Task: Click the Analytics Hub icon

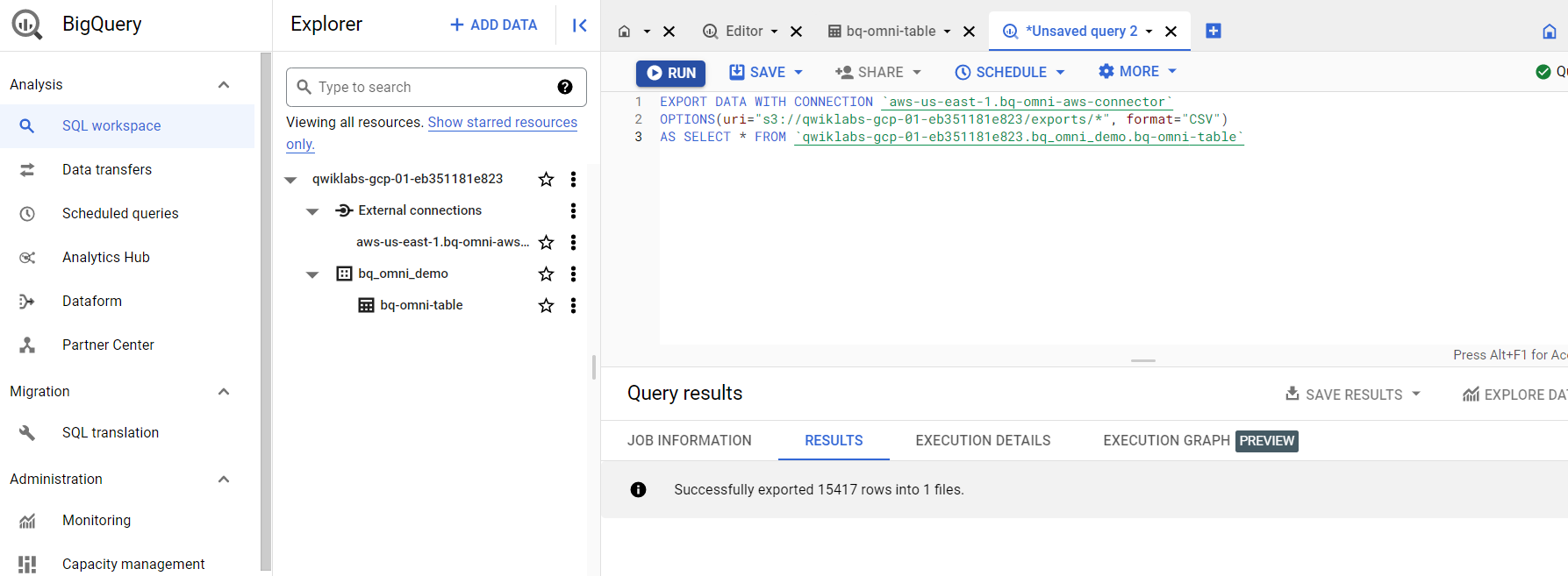Action: pyautogui.click(x=27, y=258)
